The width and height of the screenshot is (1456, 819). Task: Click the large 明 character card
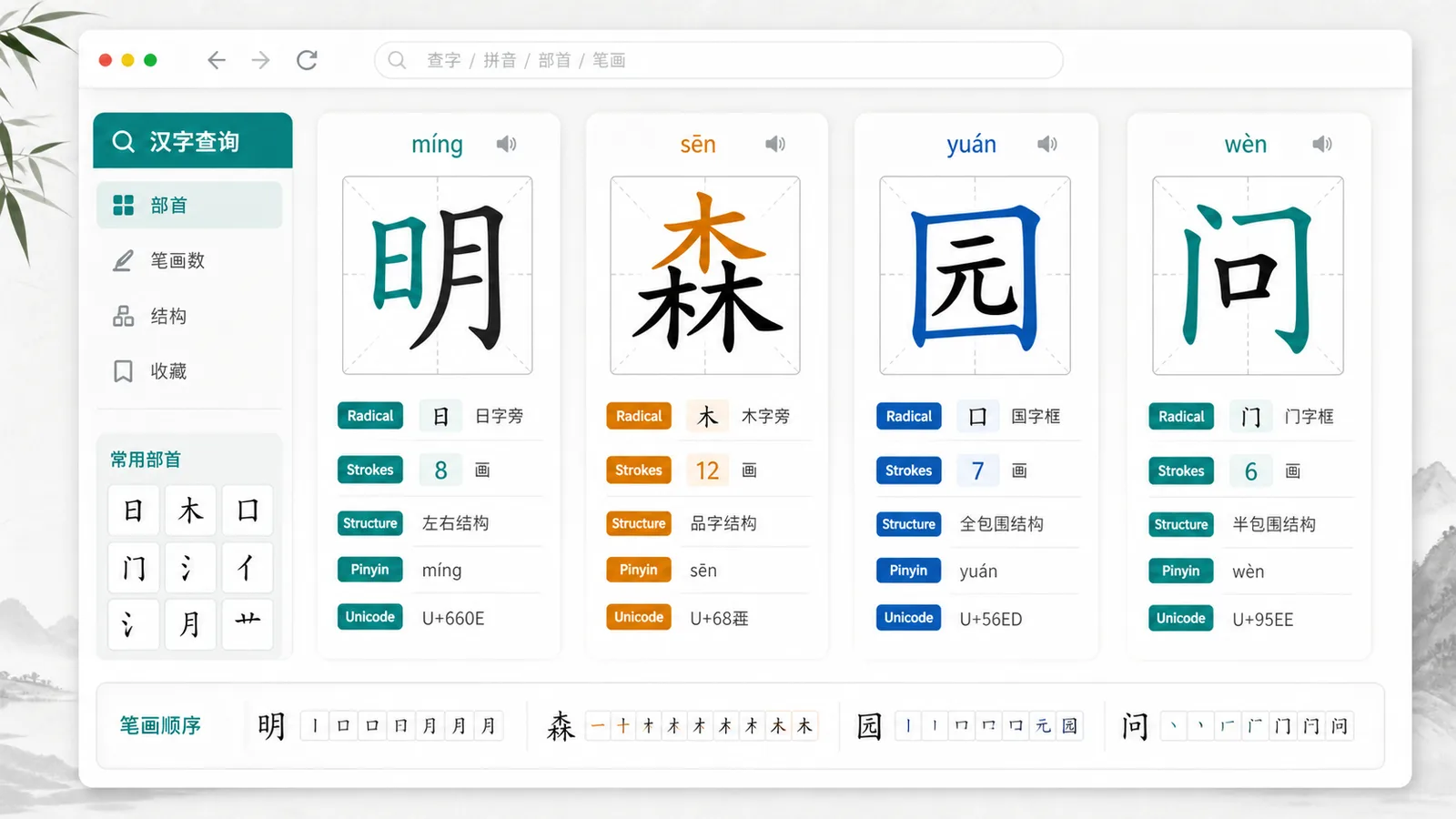tap(438, 275)
